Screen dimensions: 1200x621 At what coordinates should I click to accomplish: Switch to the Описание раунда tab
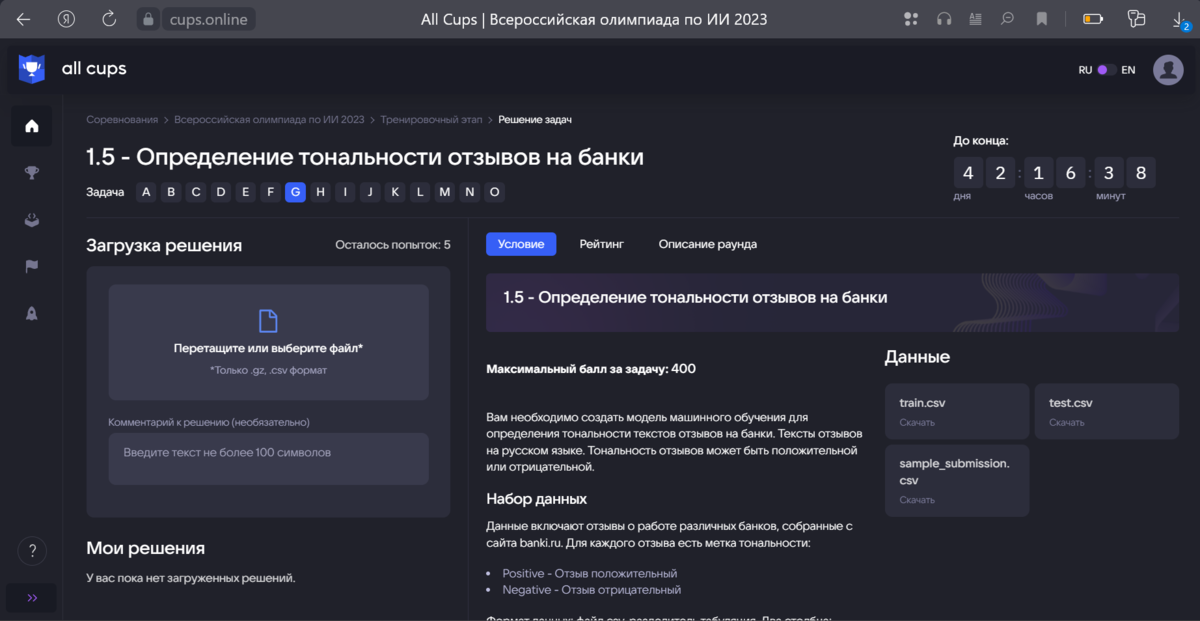coord(707,244)
